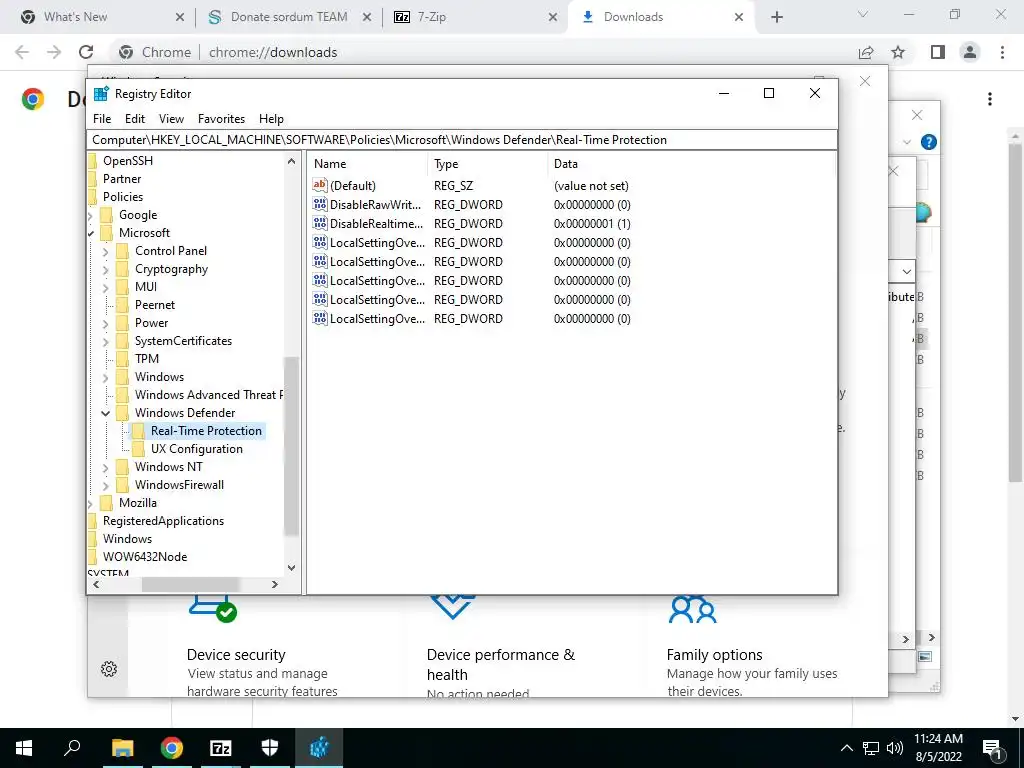The height and width of the screenshot is (768, 1024).
Task: Open the Favorites menu in Registry Editor
Action: pyautogui.click(x=221, y=119)
